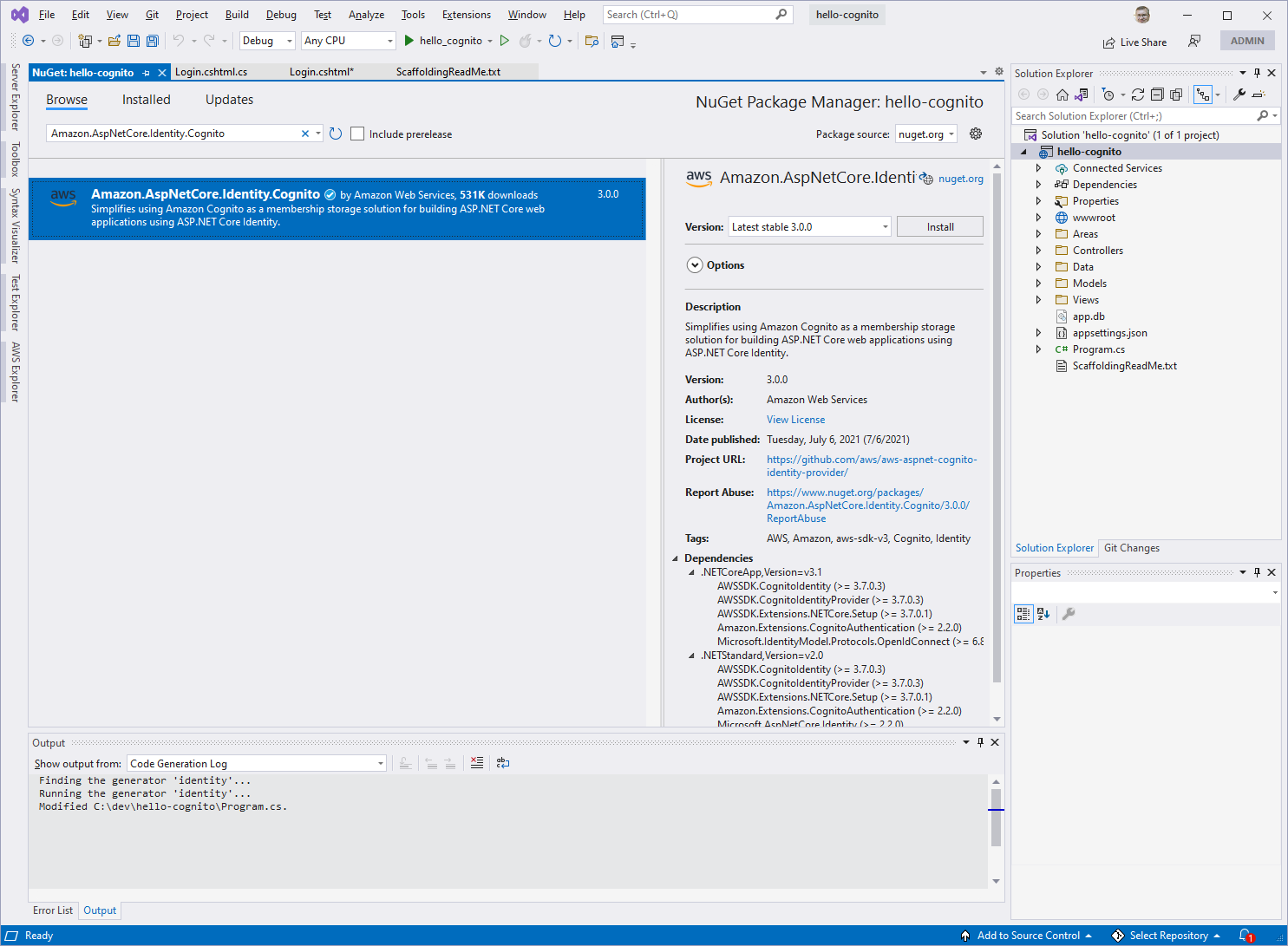The image size is (1288, 946).
Task: Click the Start without debugging icon
Action: 505,41
